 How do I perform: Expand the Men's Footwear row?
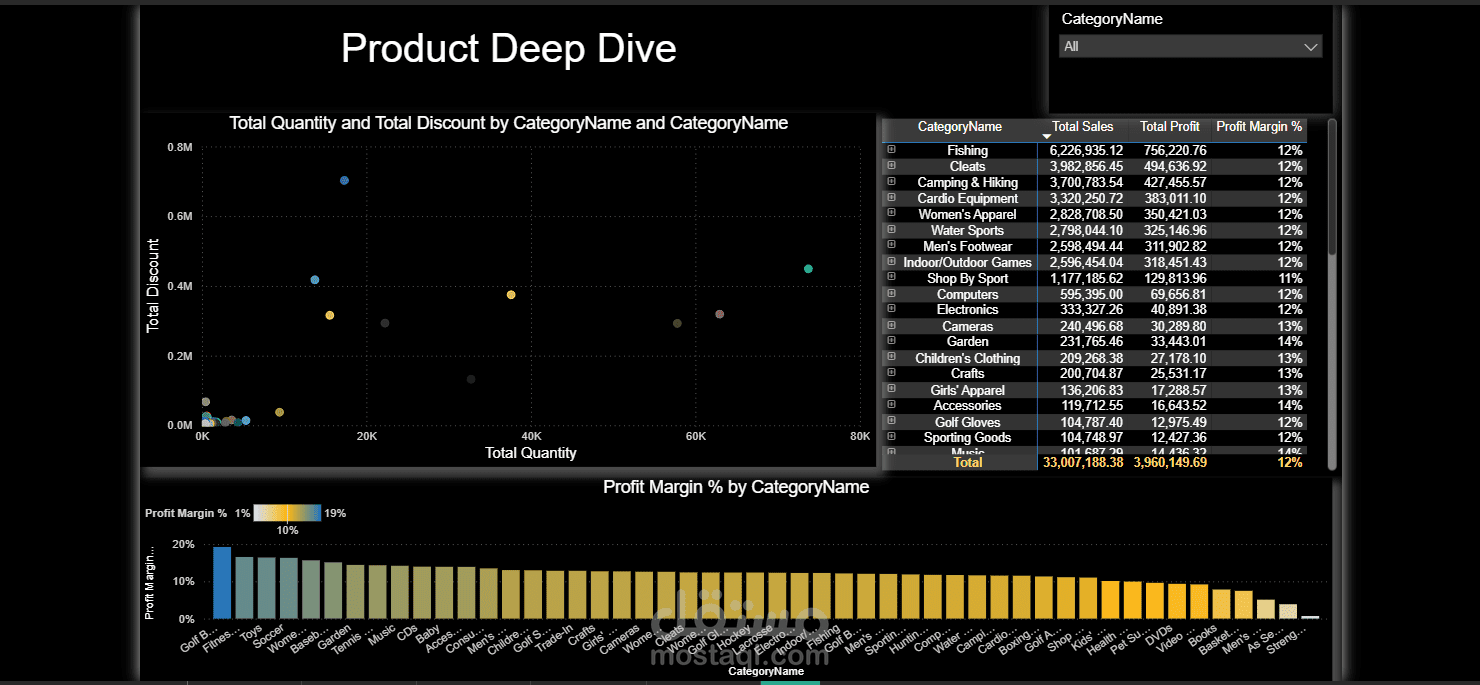891,246
